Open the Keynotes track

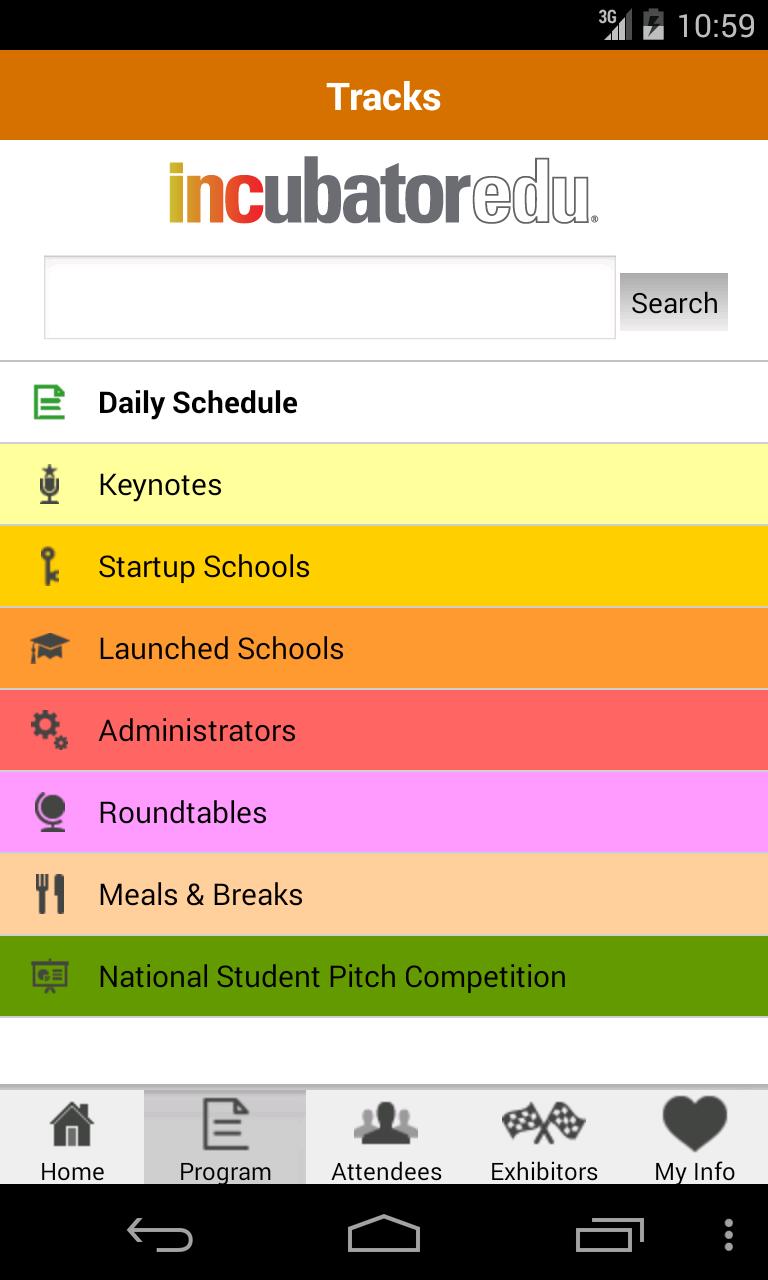(x=384, y=485)
